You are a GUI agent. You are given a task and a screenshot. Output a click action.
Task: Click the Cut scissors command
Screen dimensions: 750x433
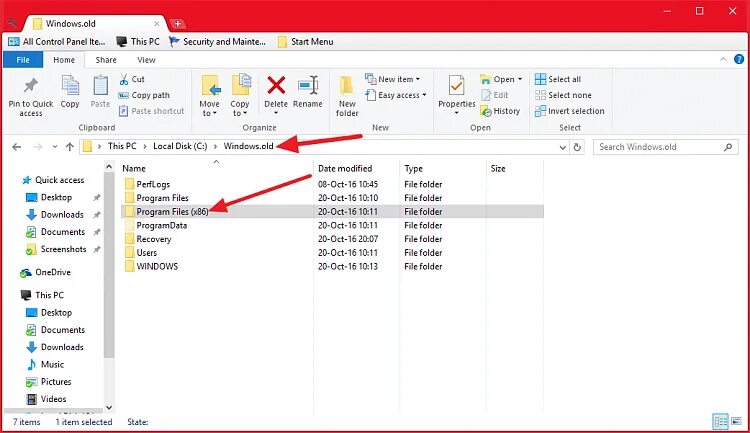coord(132,79)
